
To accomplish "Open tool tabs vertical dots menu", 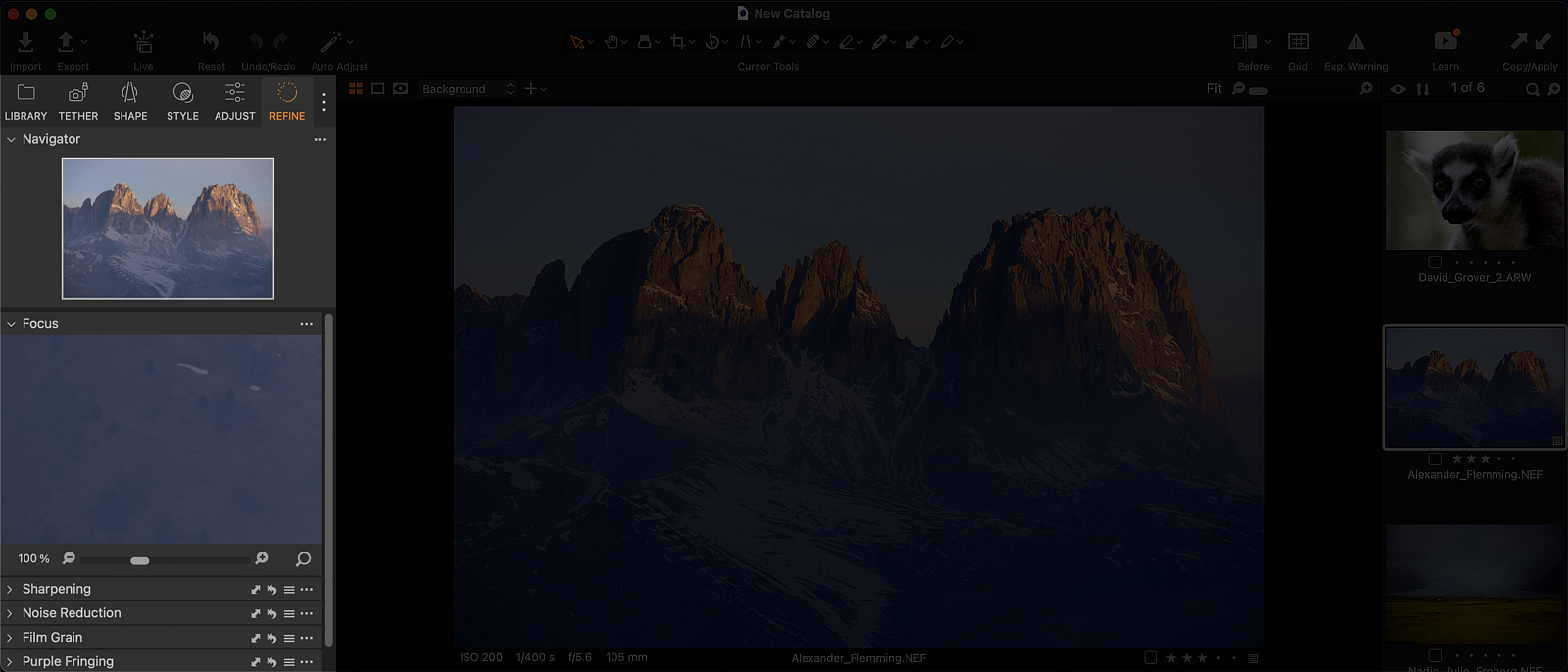I will [324, 102].
